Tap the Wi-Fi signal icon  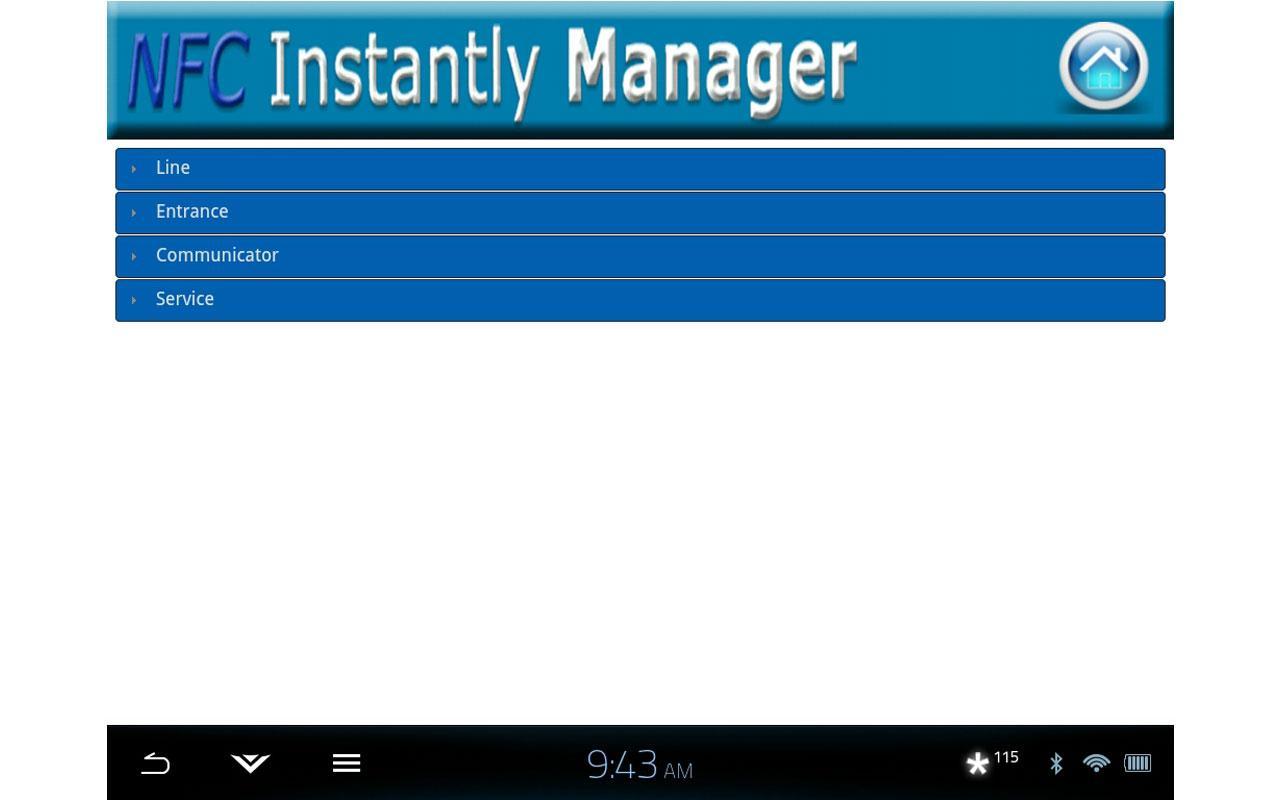pos(1096,763)
